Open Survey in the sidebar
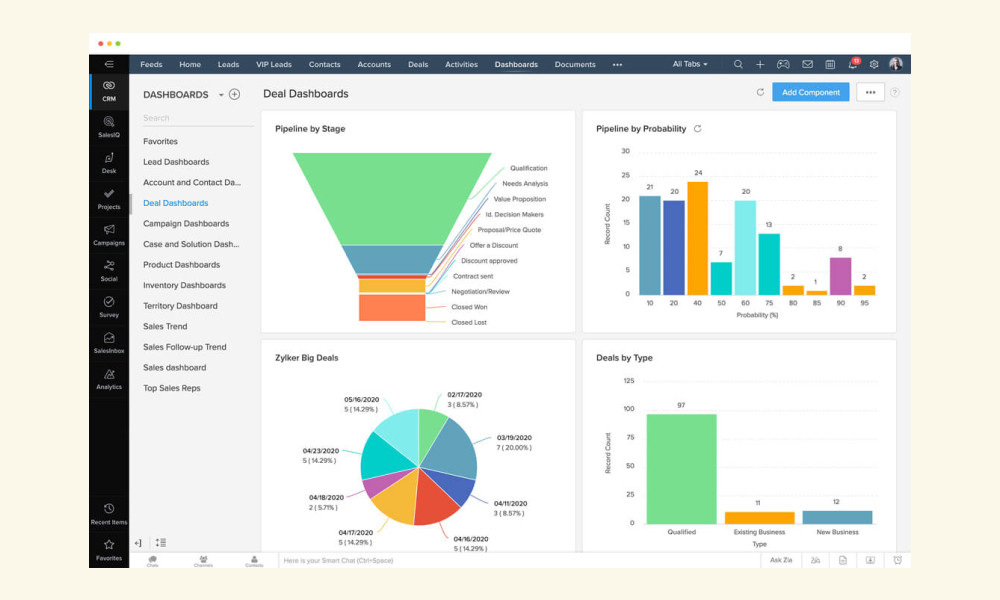 point(109,307)
